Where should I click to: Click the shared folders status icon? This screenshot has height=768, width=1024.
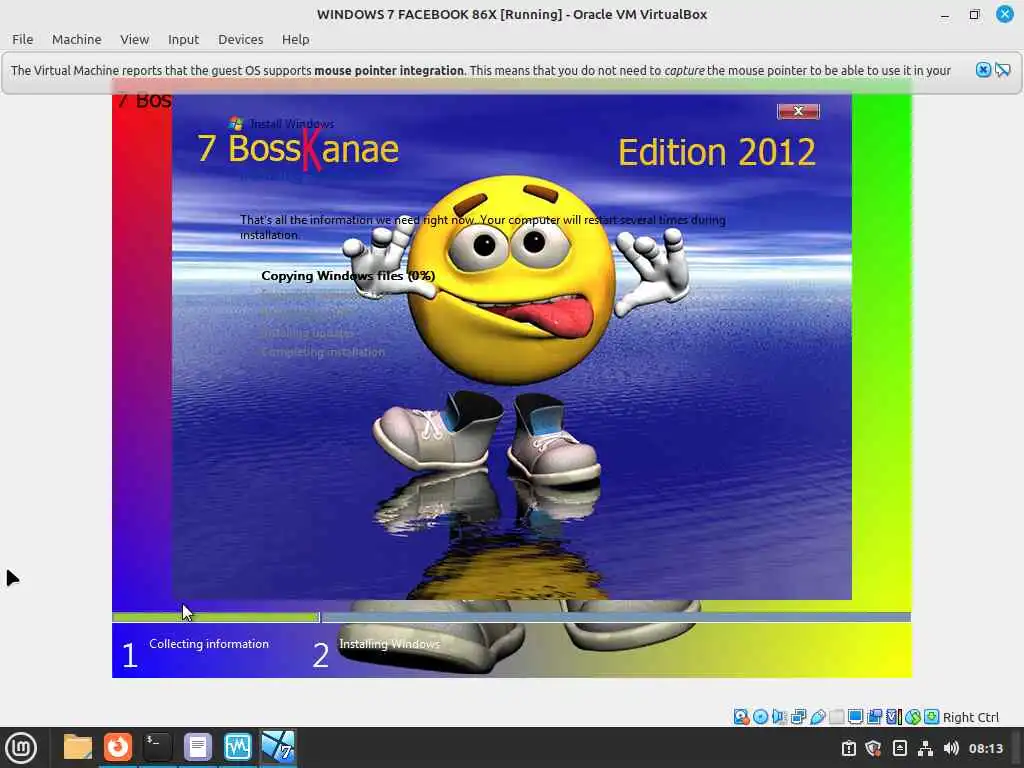click(x=837, y=716)
